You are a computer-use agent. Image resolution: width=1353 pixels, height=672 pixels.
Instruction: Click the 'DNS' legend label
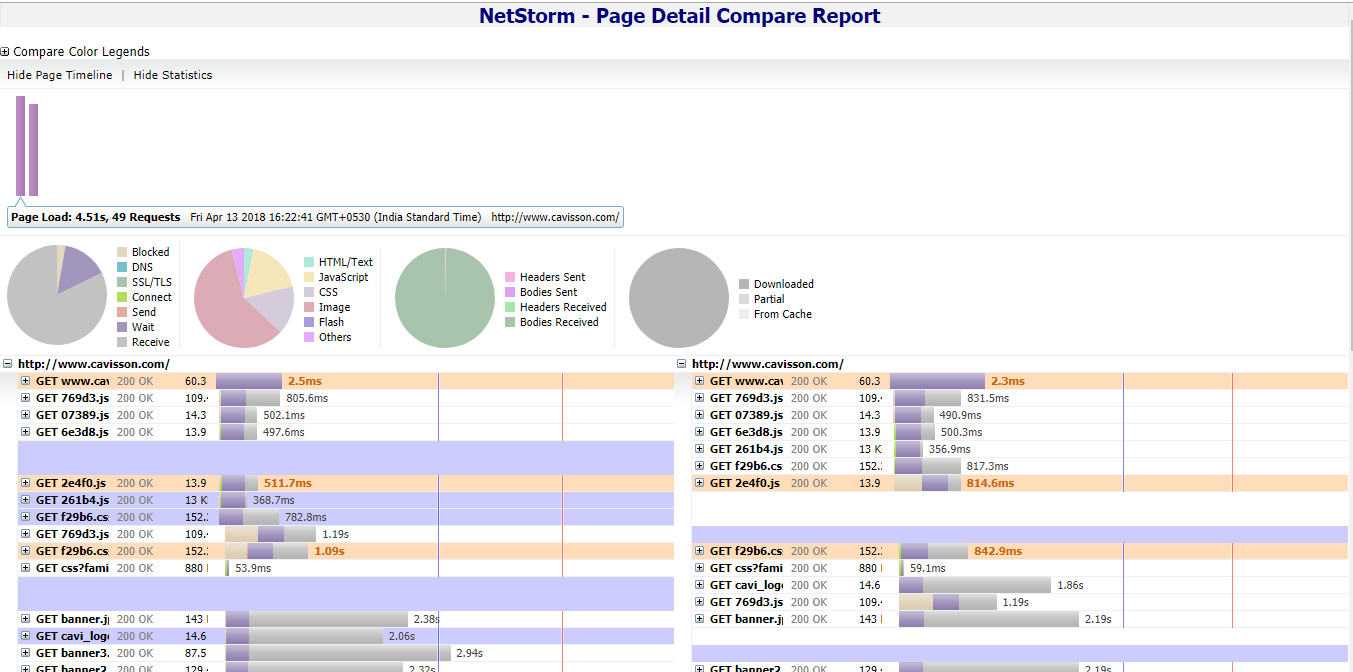coord(143,267)
